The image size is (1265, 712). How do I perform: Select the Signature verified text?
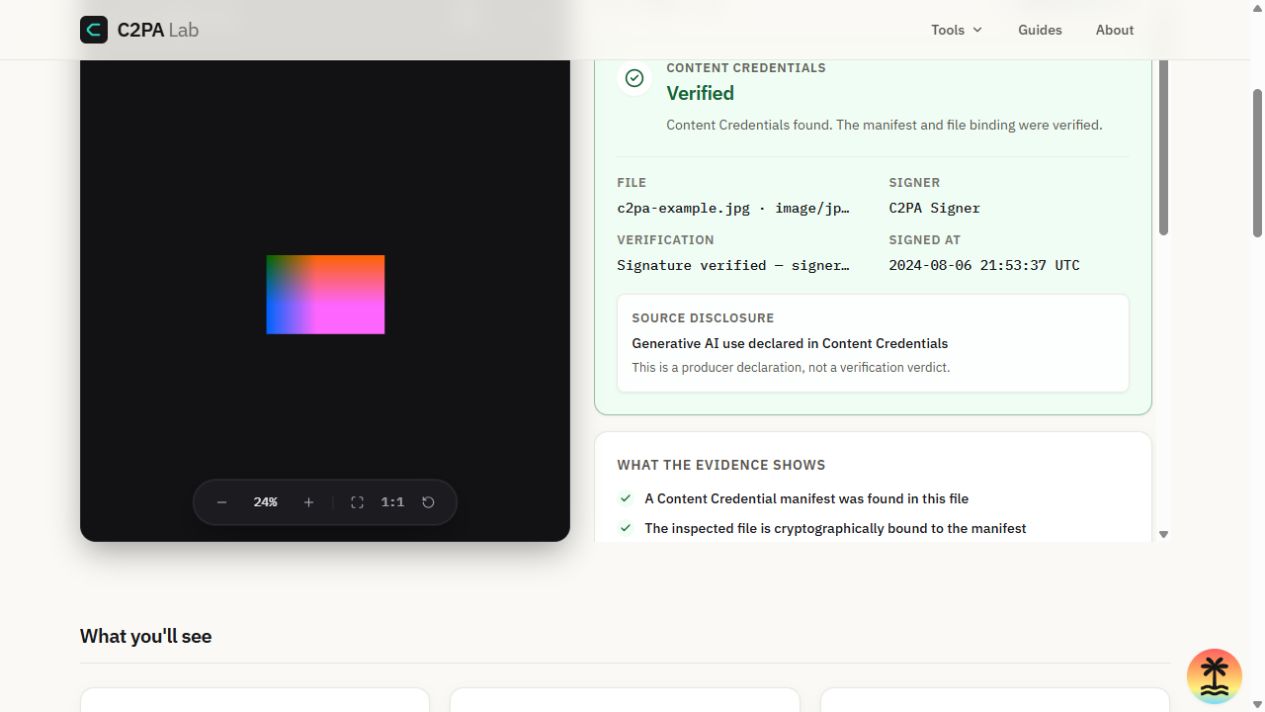(x=733, y=265)
